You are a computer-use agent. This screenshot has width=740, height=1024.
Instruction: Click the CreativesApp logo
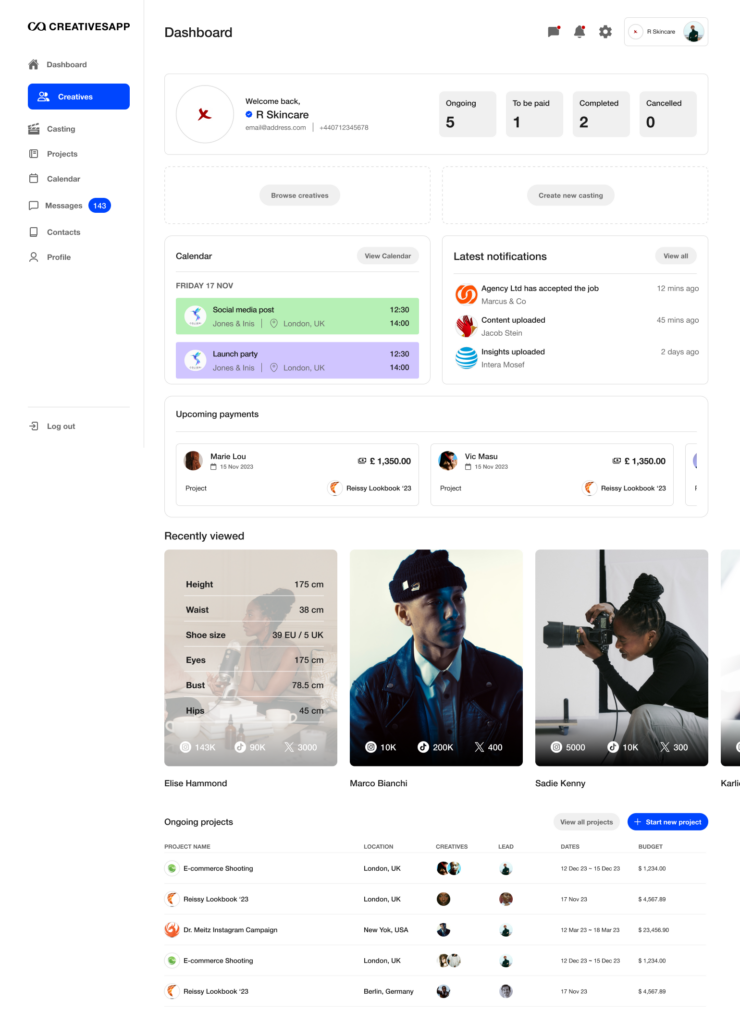78,27
